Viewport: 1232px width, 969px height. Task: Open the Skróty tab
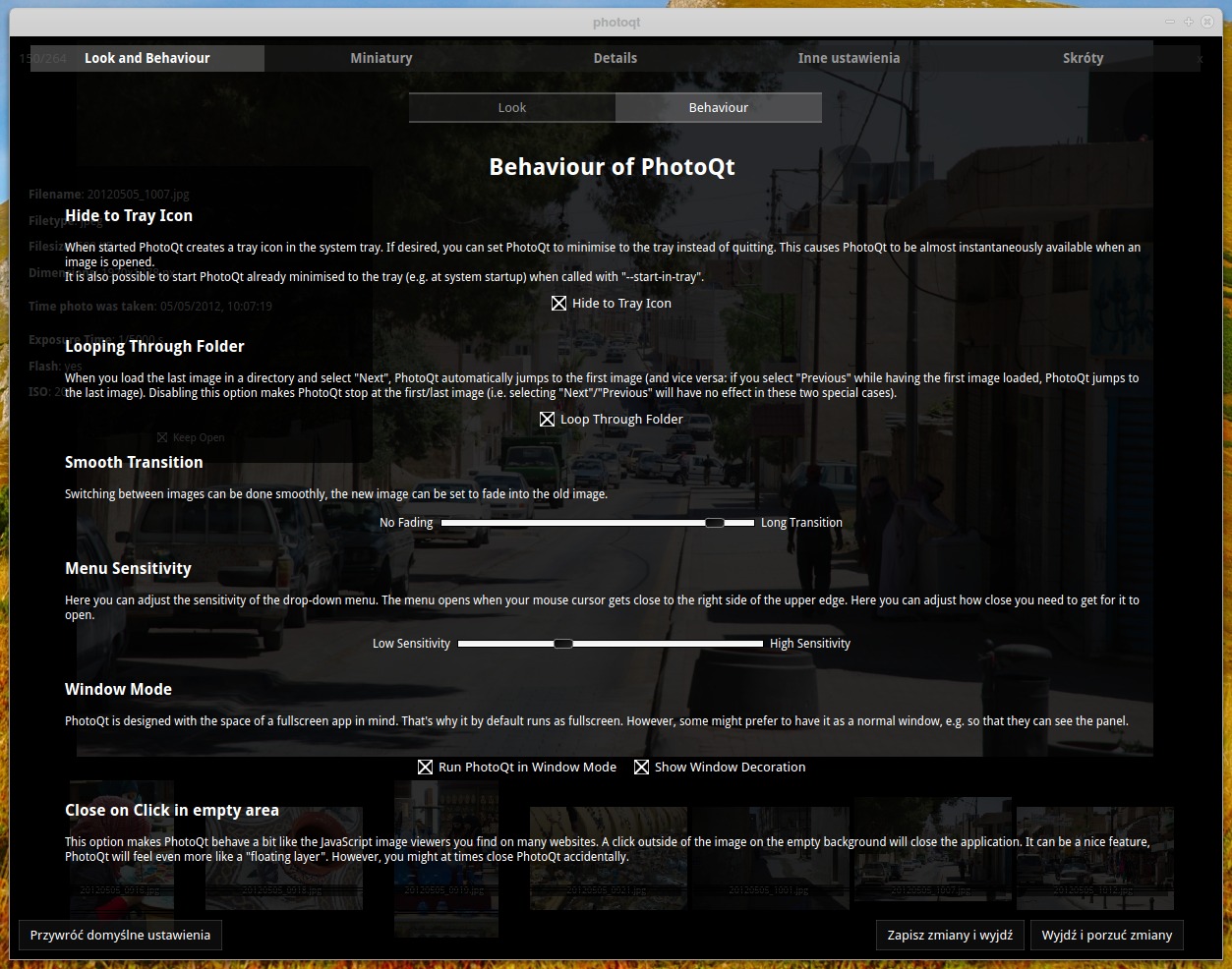tap(1083, 58)
